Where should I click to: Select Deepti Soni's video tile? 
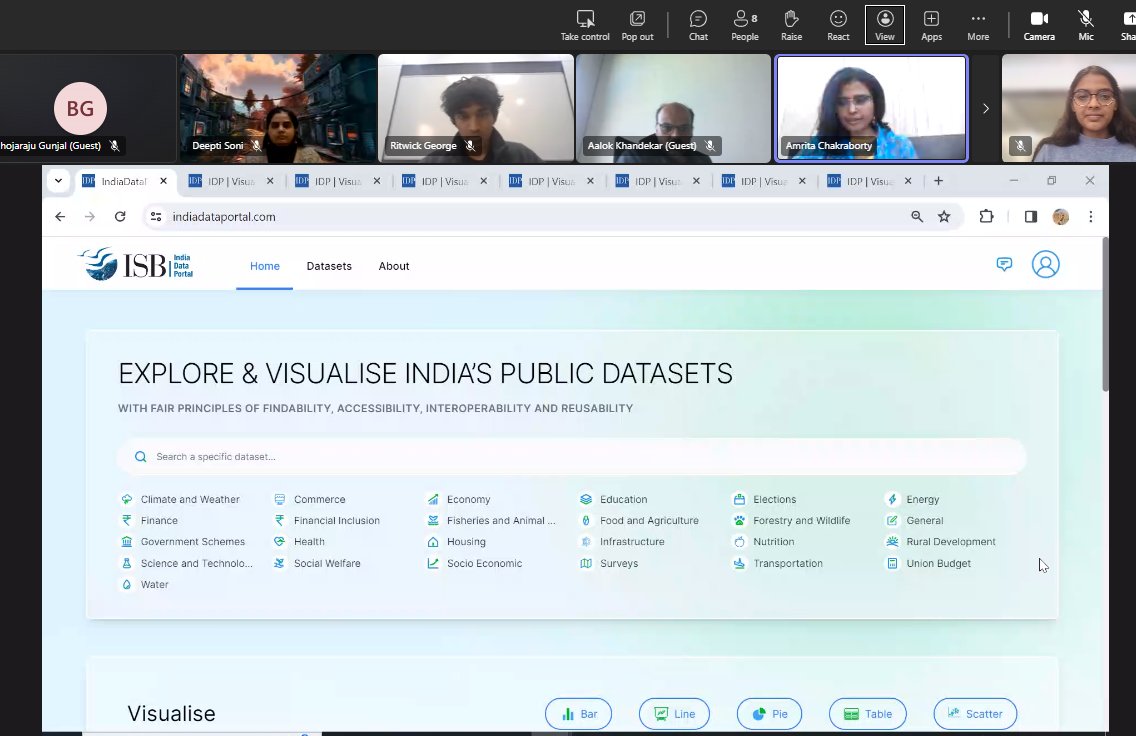pyautogui.click(x=278, y=109)
